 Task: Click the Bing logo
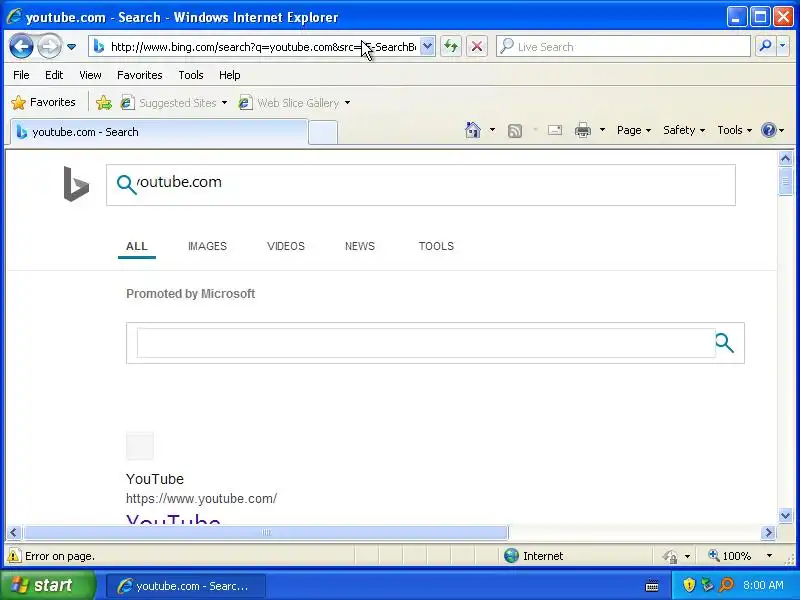(x=76, y=184)
